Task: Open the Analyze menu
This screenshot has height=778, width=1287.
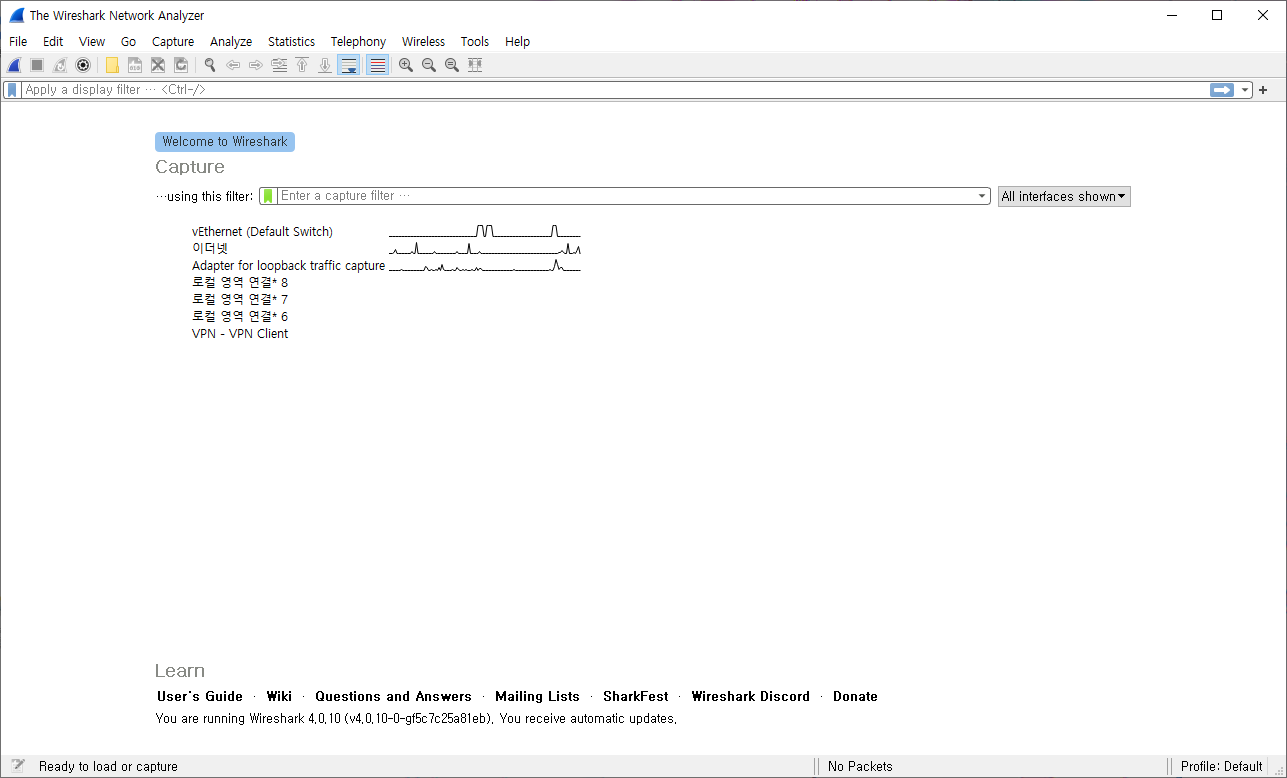Action: coord(231,42)
